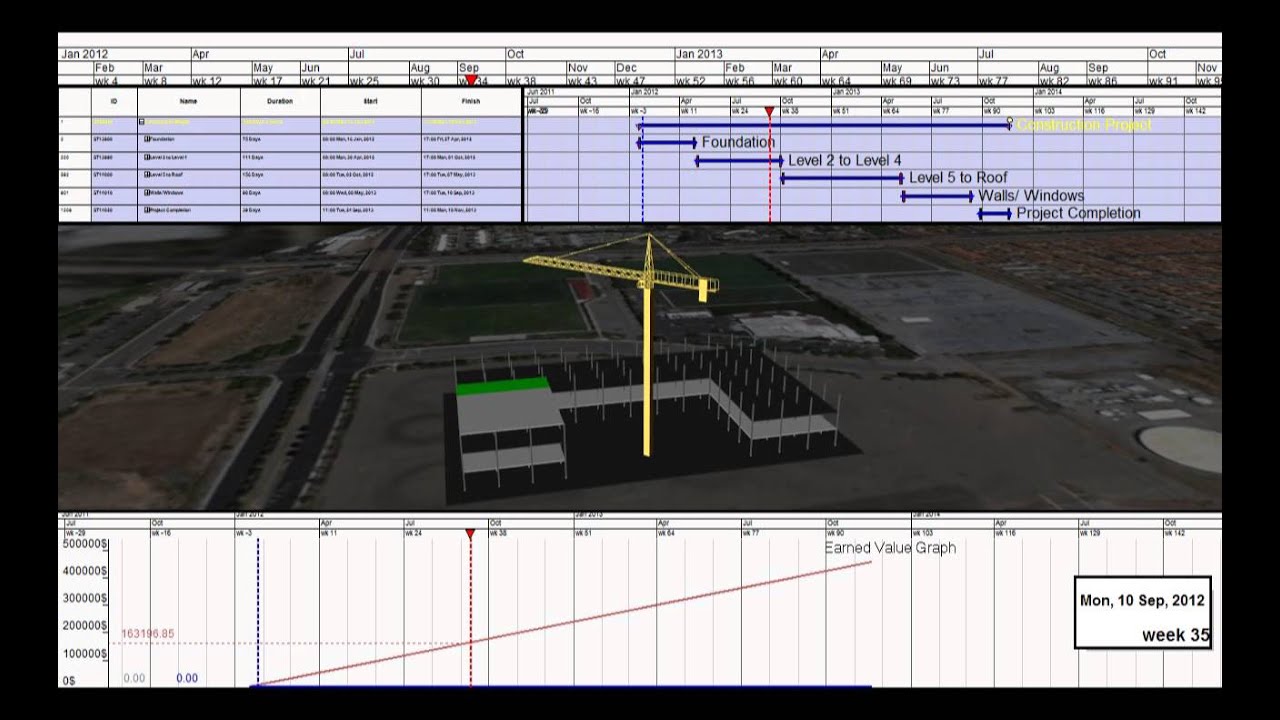Click the red marker above the Earned Value graph
The image size is (1280, 720).
click(470, 536)
